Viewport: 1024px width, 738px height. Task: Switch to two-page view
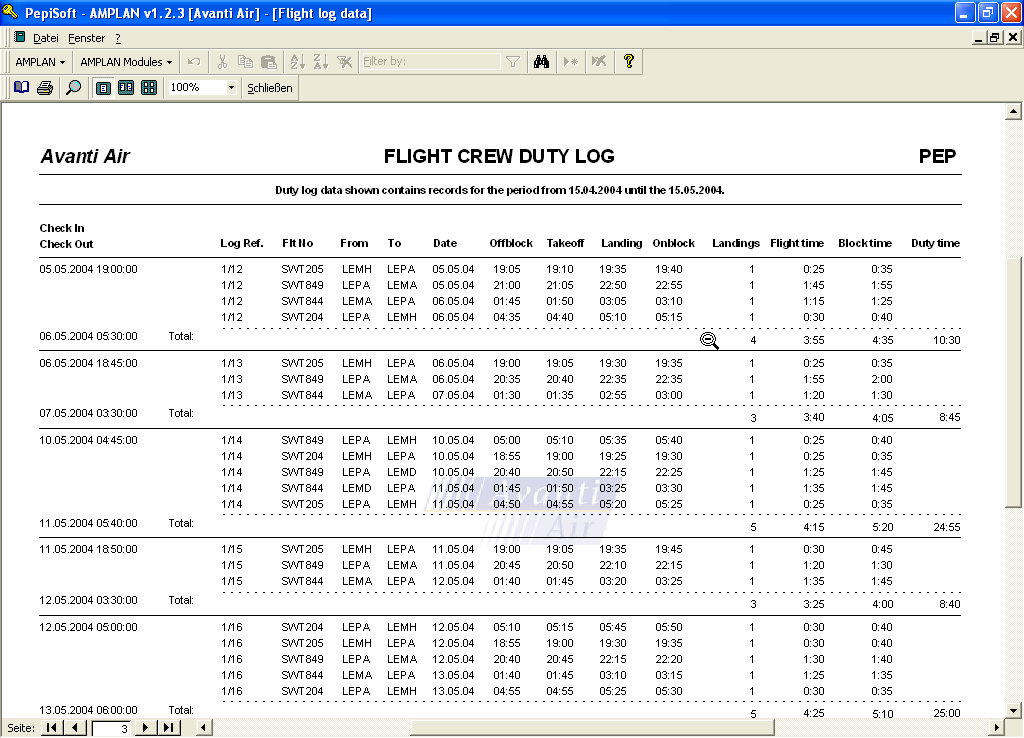point(126,88)
